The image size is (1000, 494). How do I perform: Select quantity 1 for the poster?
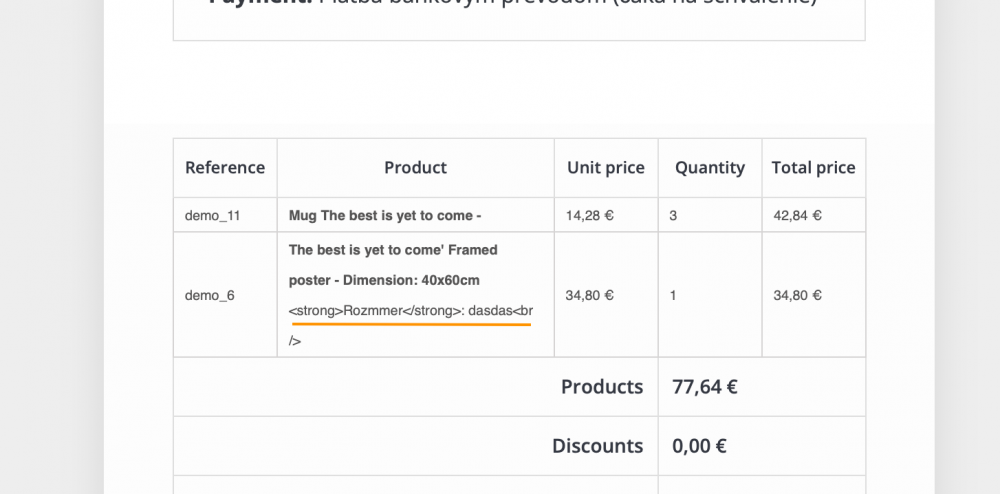click(673, 295)
